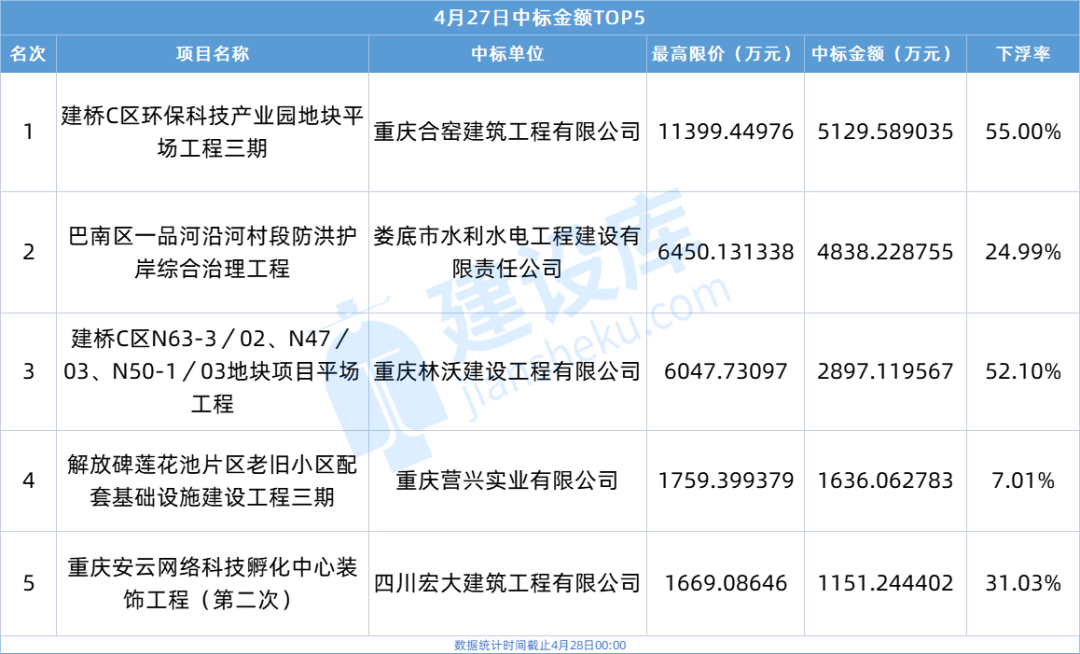Screen dimensions: 1080x654
Task: Select the '项目名称' column header
Action: (212, 54)
